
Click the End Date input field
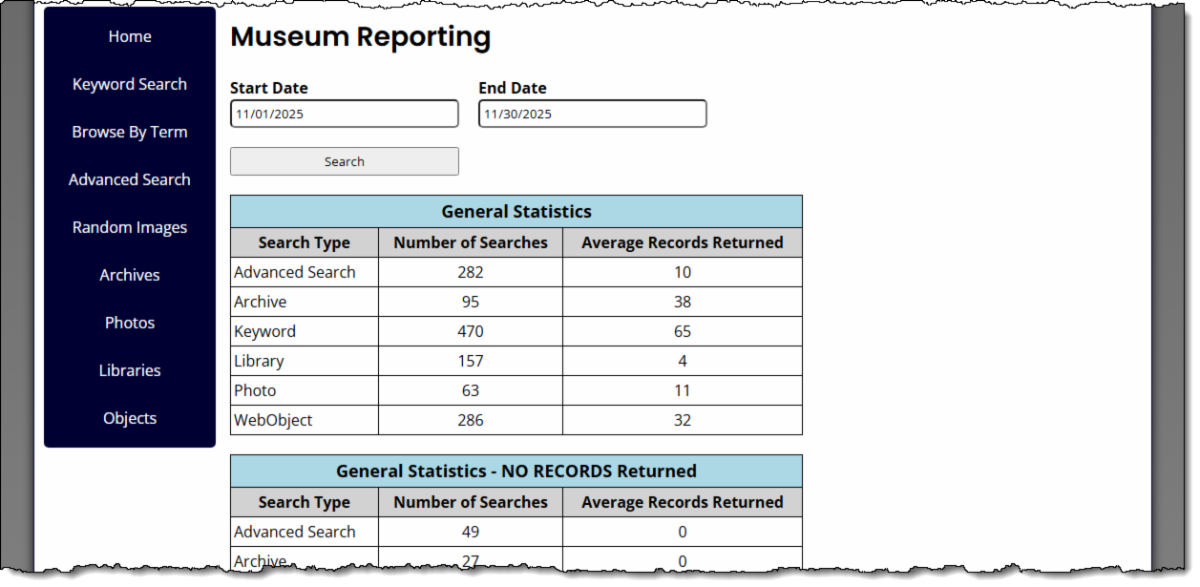tap(592, 114)
